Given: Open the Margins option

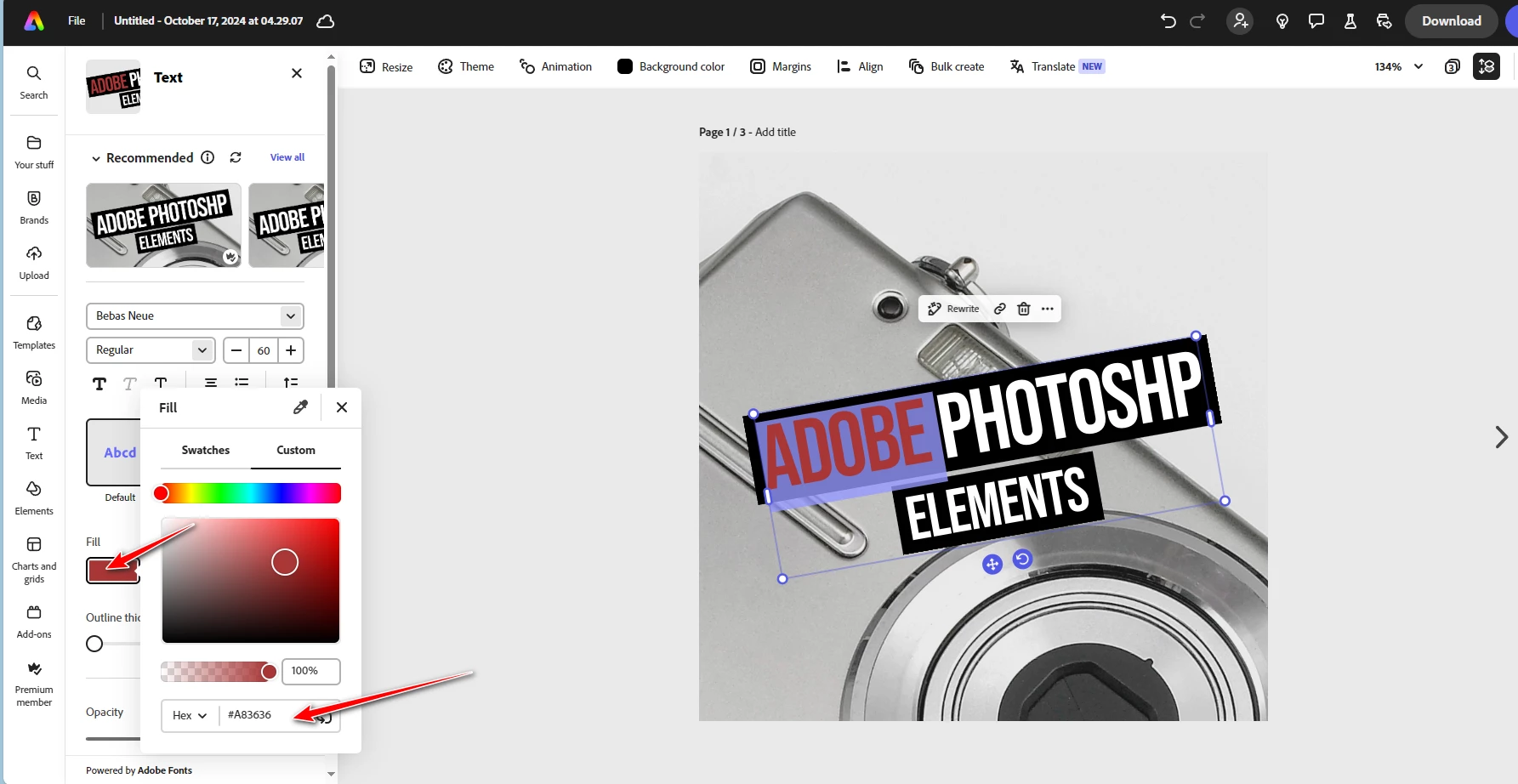Looking at the screenshot, I should (x=781, y=66).
